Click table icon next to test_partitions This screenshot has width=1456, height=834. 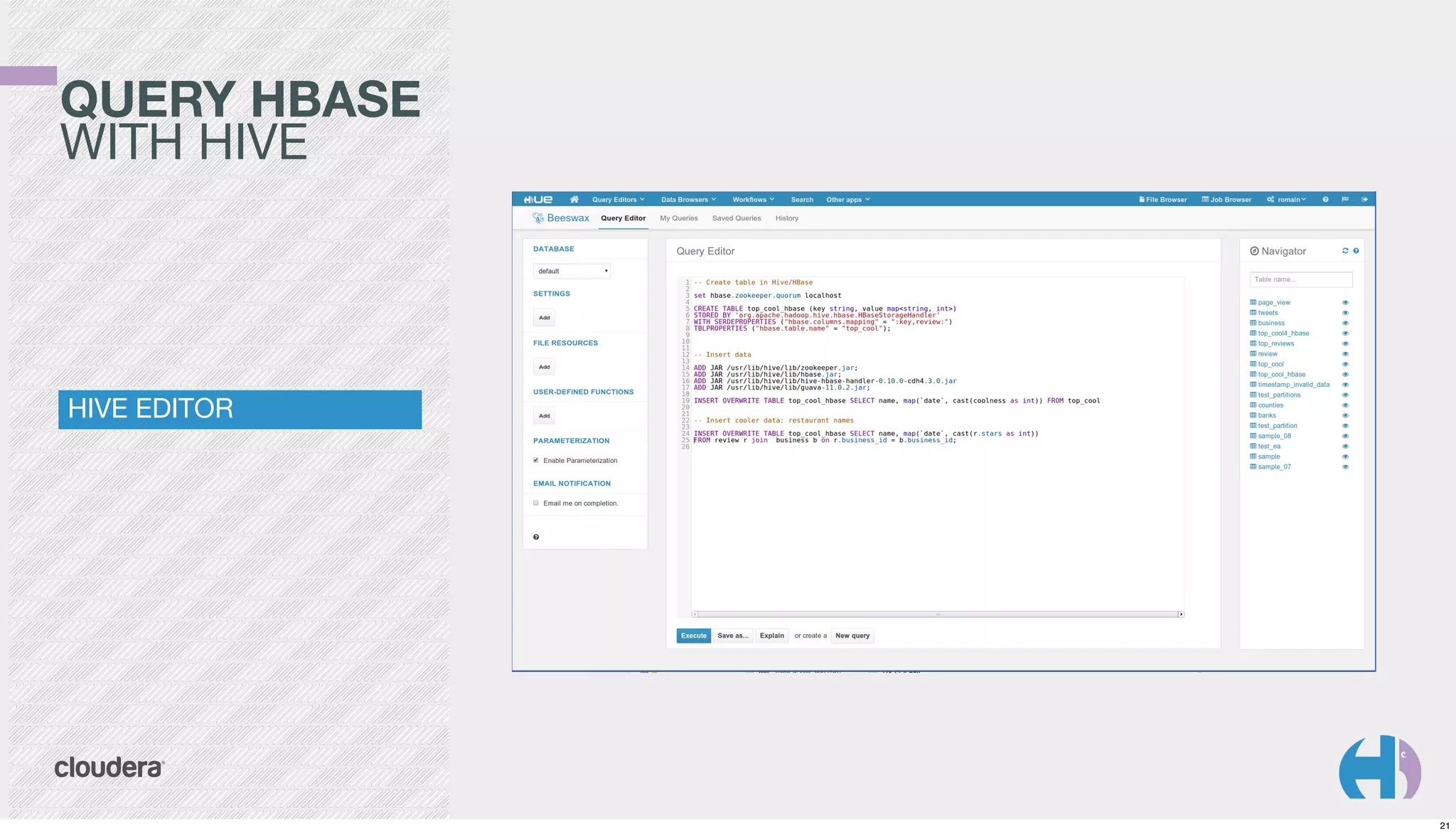click(1253, 395)
